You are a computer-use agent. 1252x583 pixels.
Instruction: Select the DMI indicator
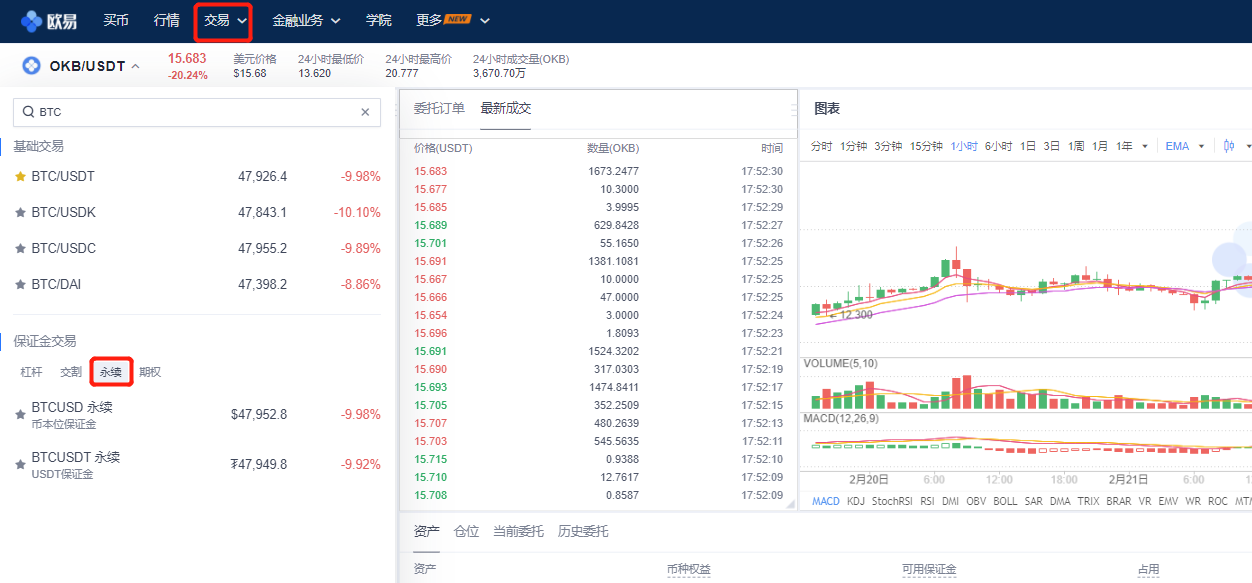[951, 501]
